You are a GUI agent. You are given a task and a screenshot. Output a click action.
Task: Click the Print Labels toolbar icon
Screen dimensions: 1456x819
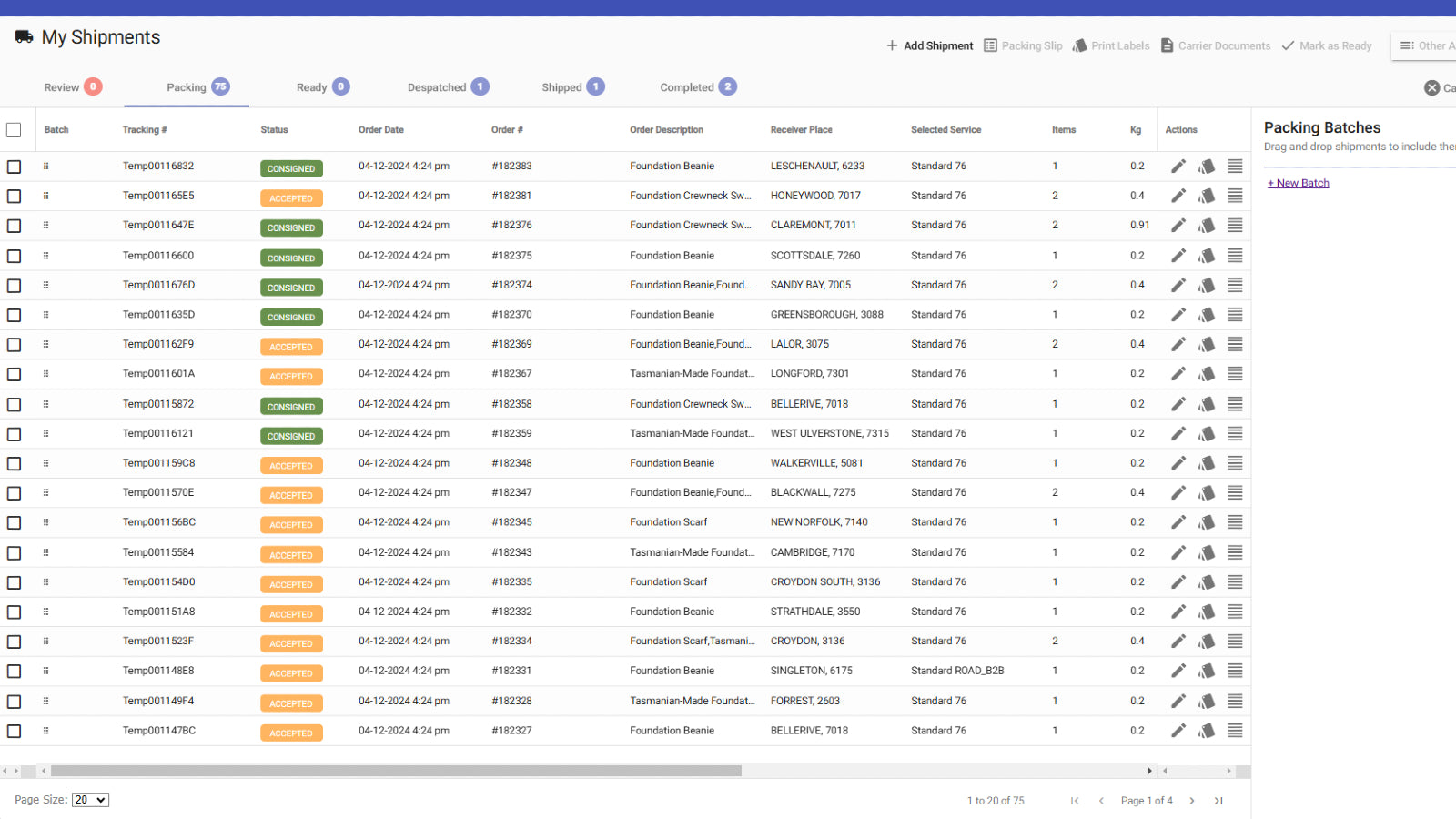[x=1080, y=45]
